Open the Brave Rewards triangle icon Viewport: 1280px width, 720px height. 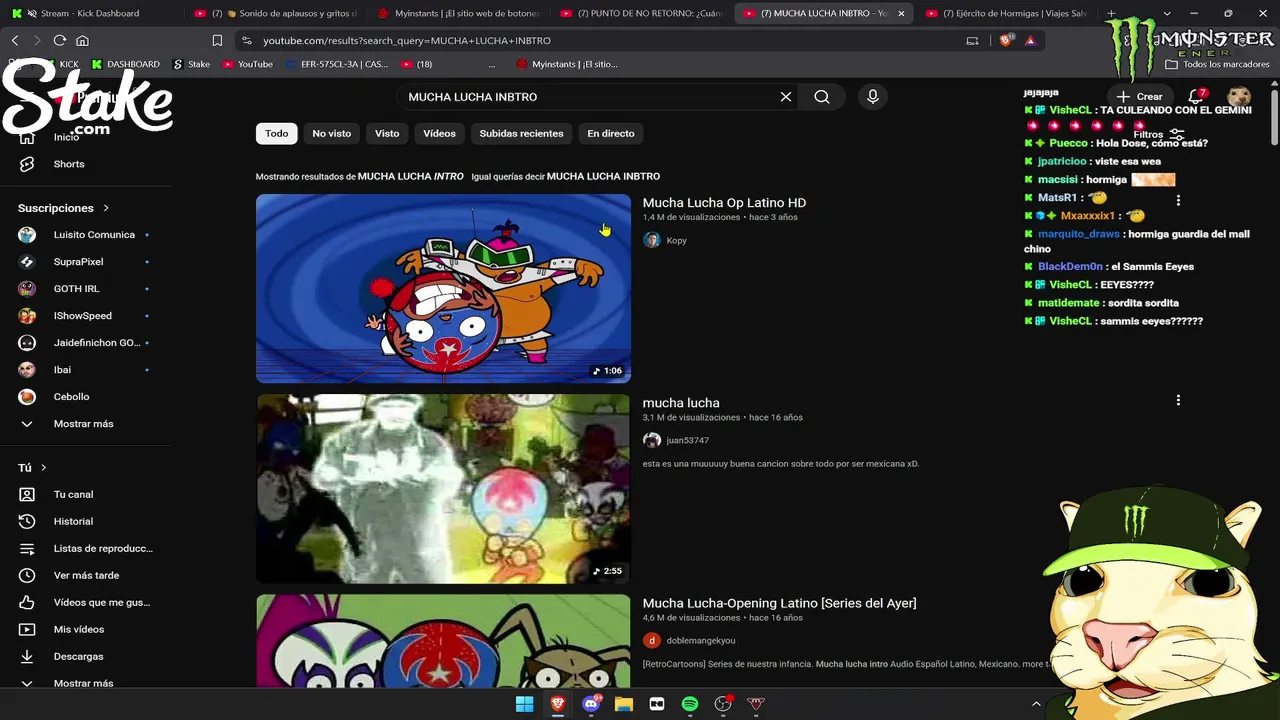click(1030, 41)
